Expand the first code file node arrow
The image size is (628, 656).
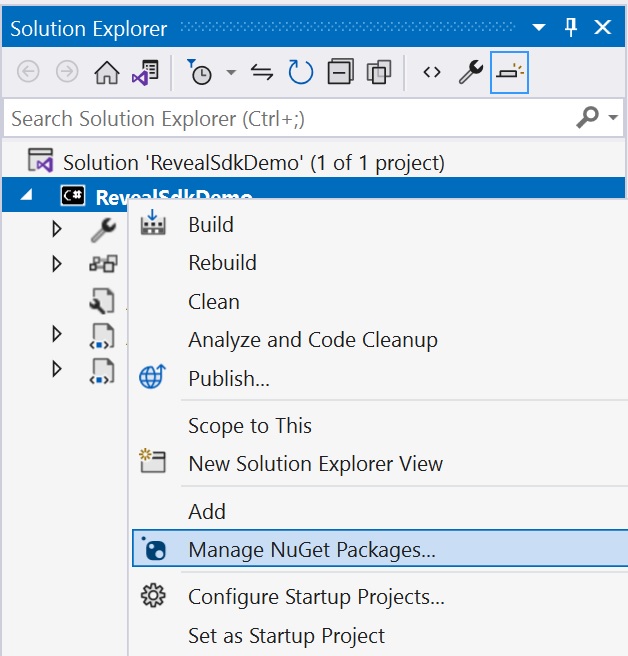pyautogui.click(x=56, y=334)
